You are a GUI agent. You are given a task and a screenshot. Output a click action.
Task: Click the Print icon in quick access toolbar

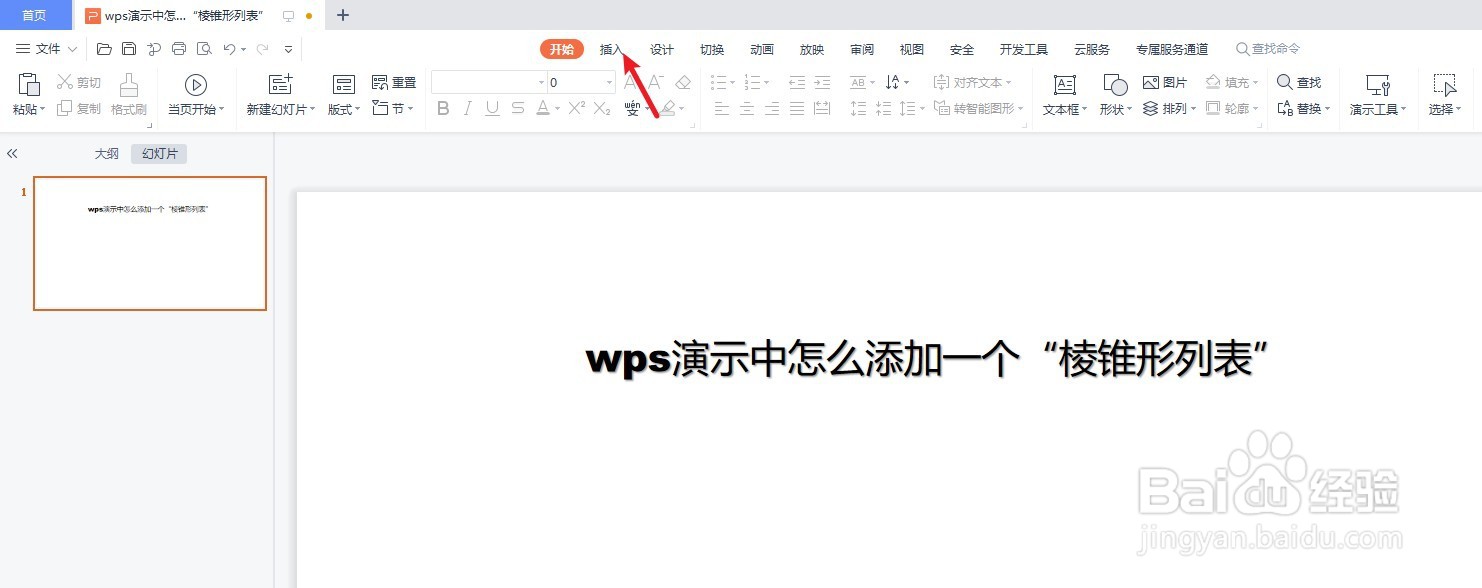click(179, 49)
